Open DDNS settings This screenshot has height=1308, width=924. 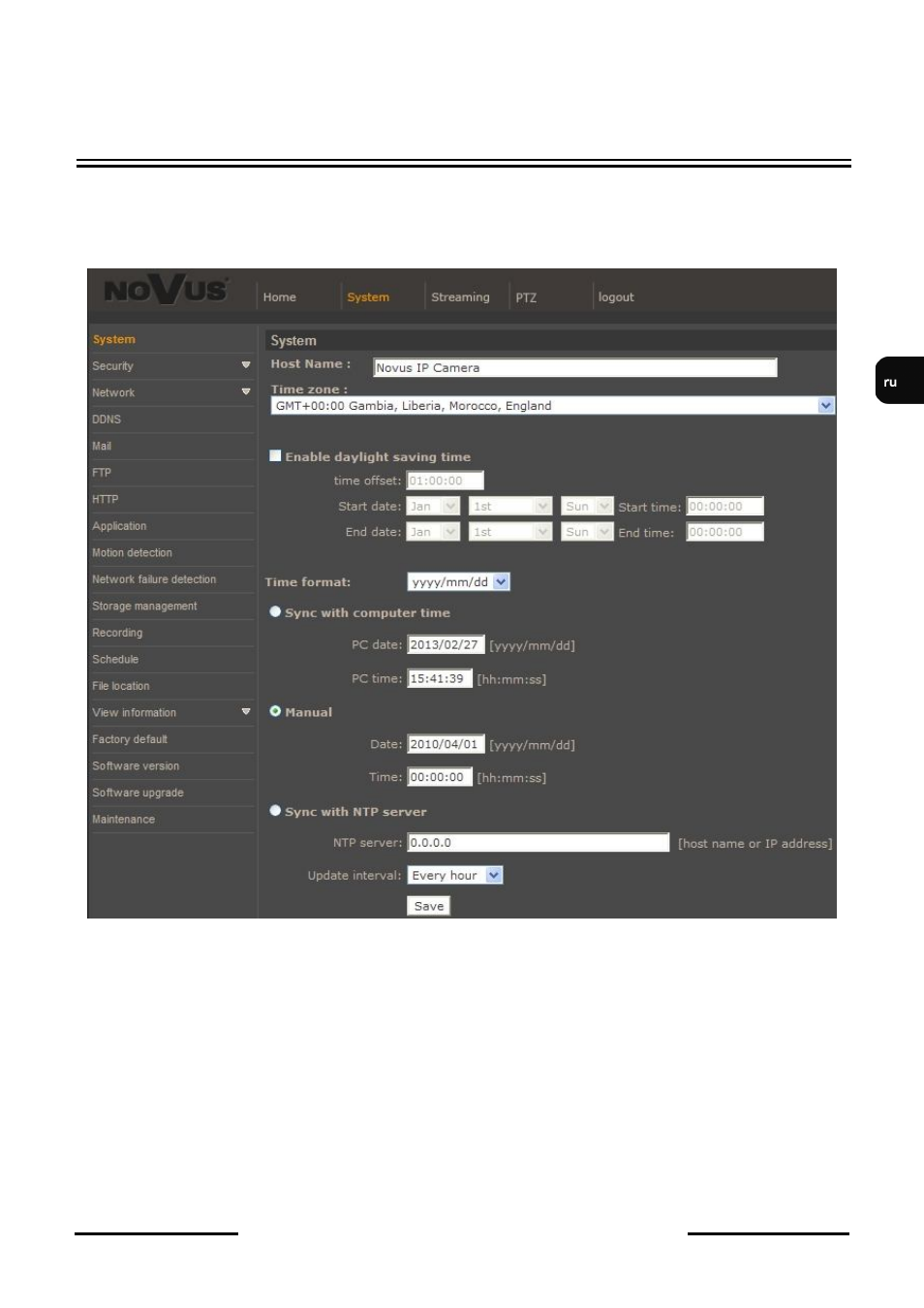107,420
